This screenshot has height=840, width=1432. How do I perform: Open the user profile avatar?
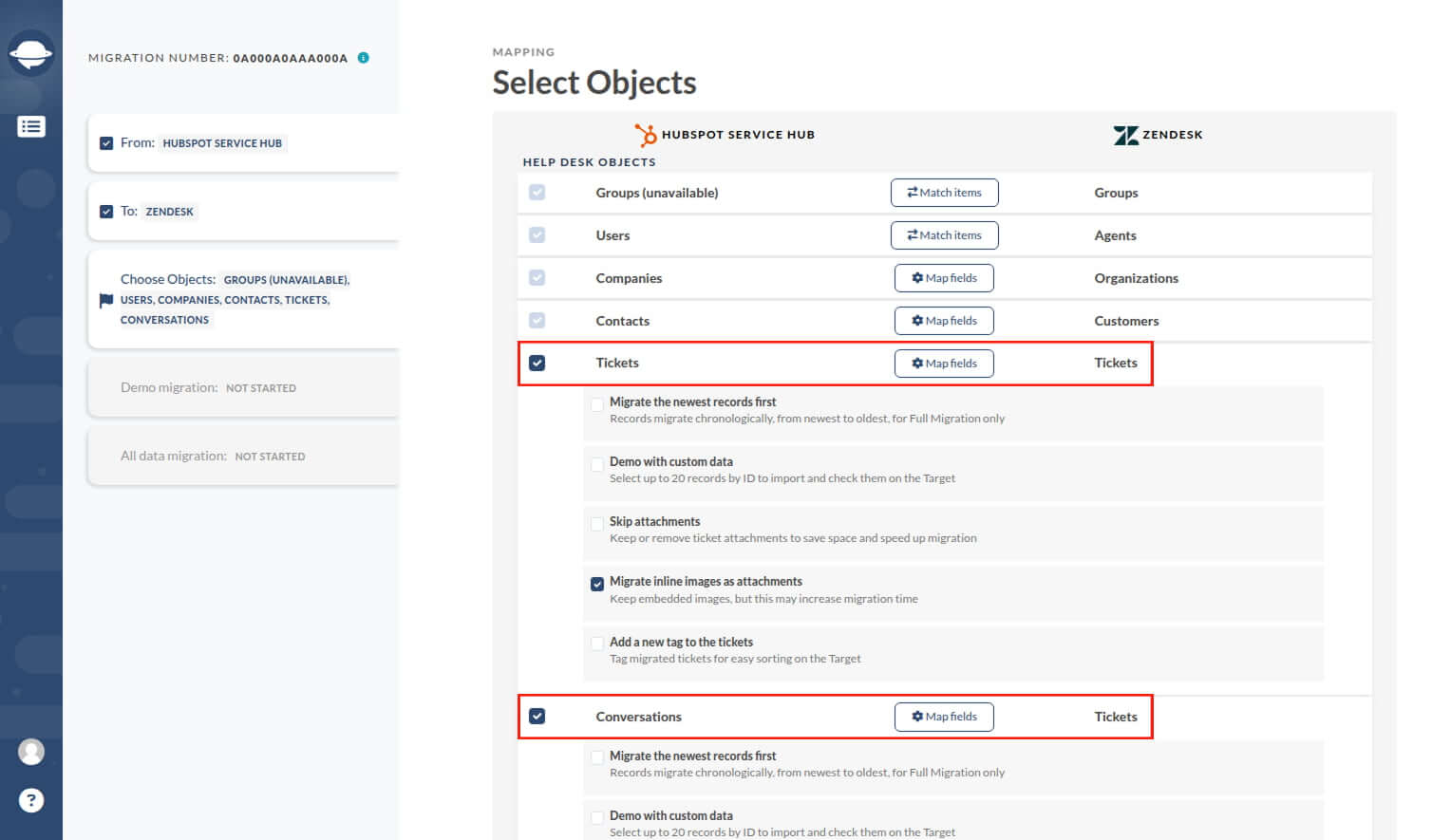click(x=31, y=752)
